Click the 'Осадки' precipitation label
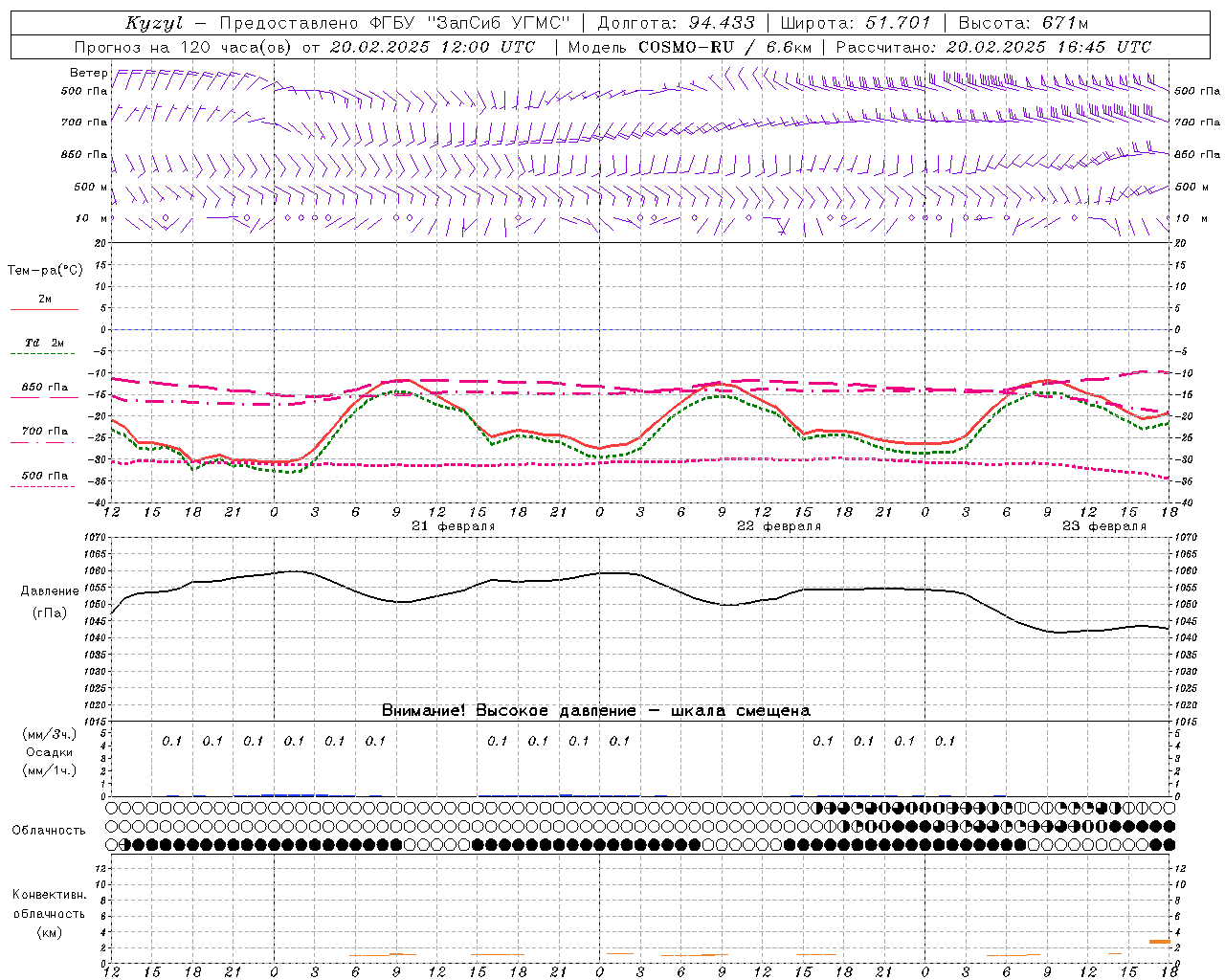Screen dimensions: 1225x980 pos(50,752)
